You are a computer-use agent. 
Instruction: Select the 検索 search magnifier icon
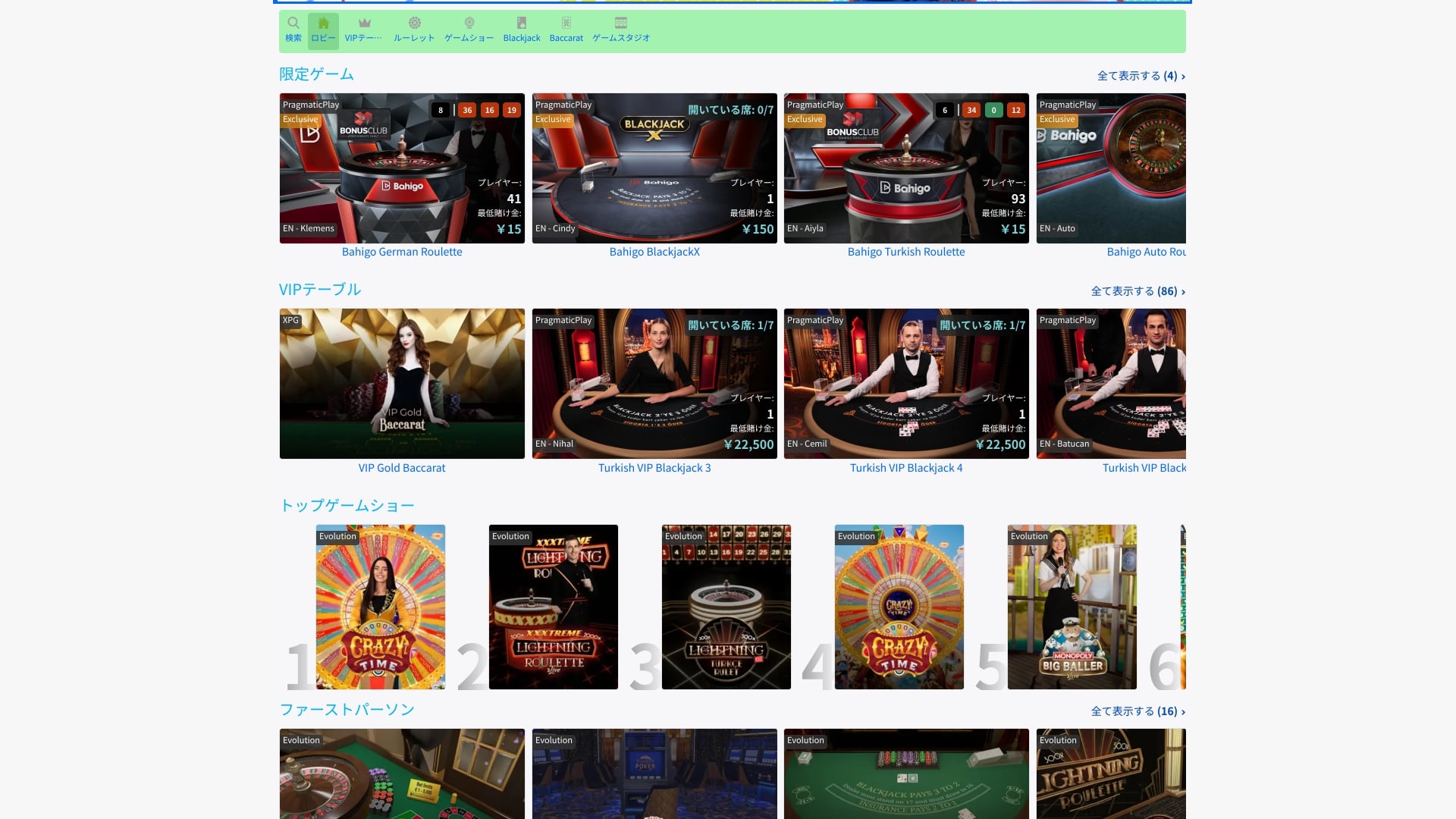[x=293, y=23]
